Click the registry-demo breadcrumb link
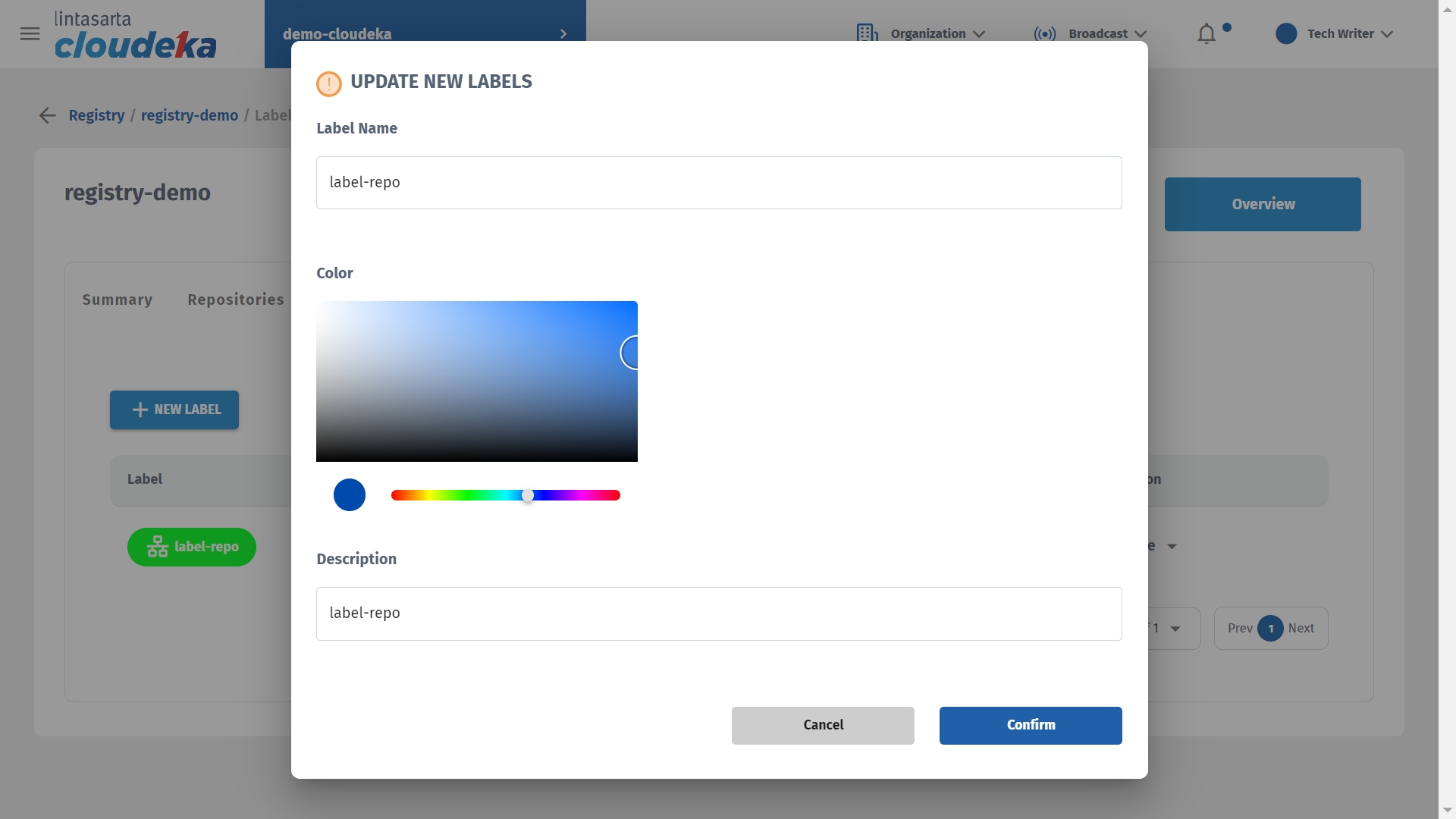The height and width of the screenshot is (819, 1456). click(189, 115)
